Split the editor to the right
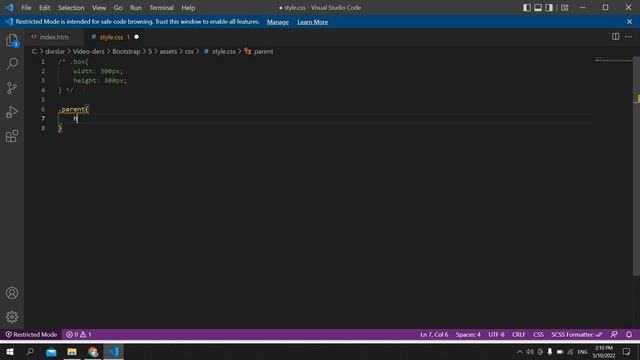This screenshot has width=640, height=360. click(x=615, y=37)
